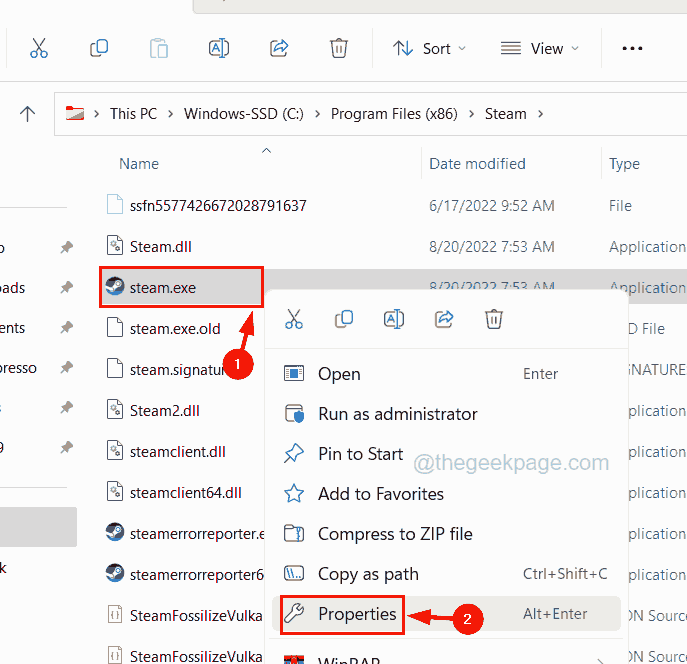Click the context menu Cut icon
This screenshot has width=687, height=664.
pos(294,319)
